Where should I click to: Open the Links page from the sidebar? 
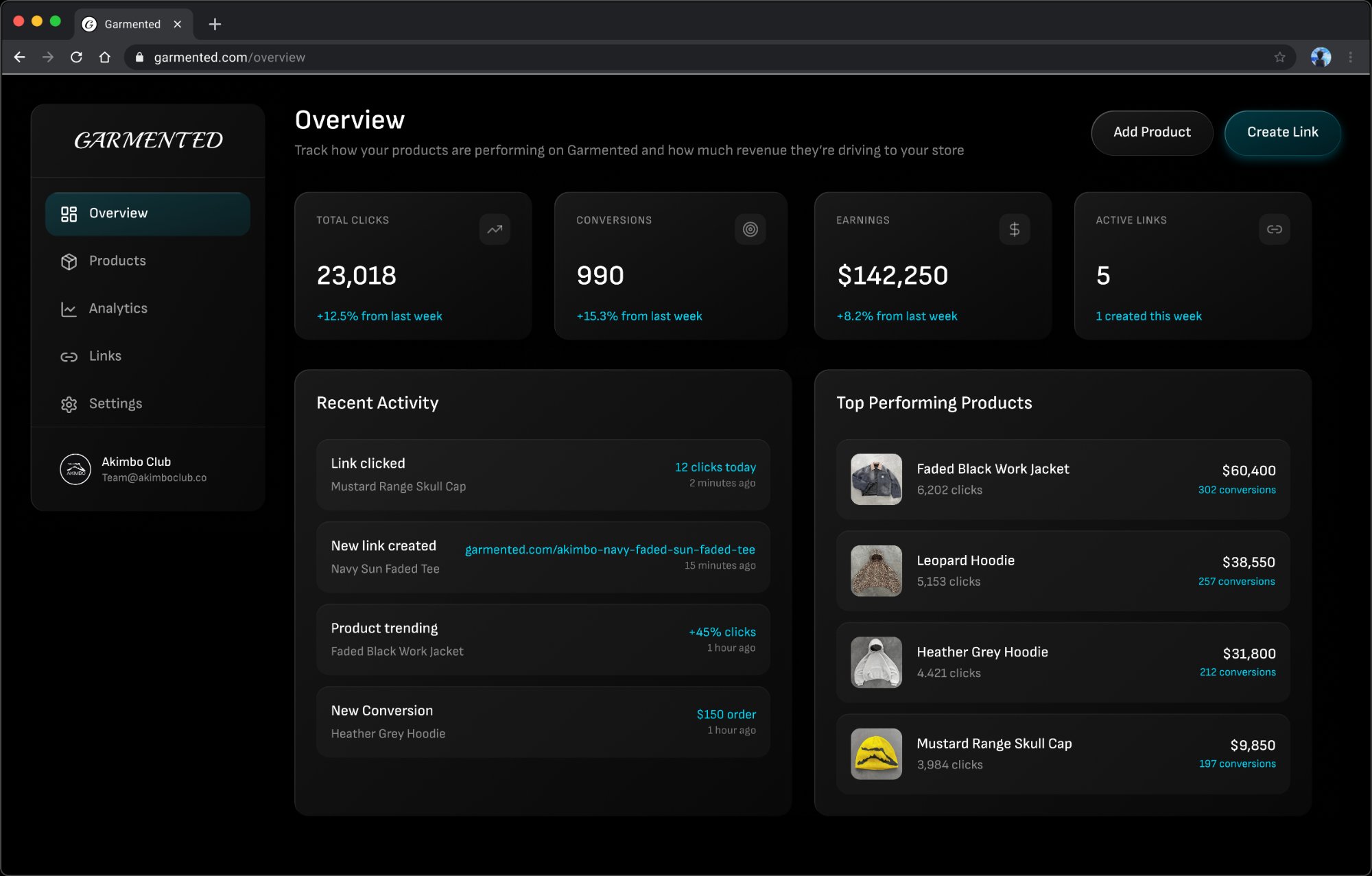pos(105,356)
